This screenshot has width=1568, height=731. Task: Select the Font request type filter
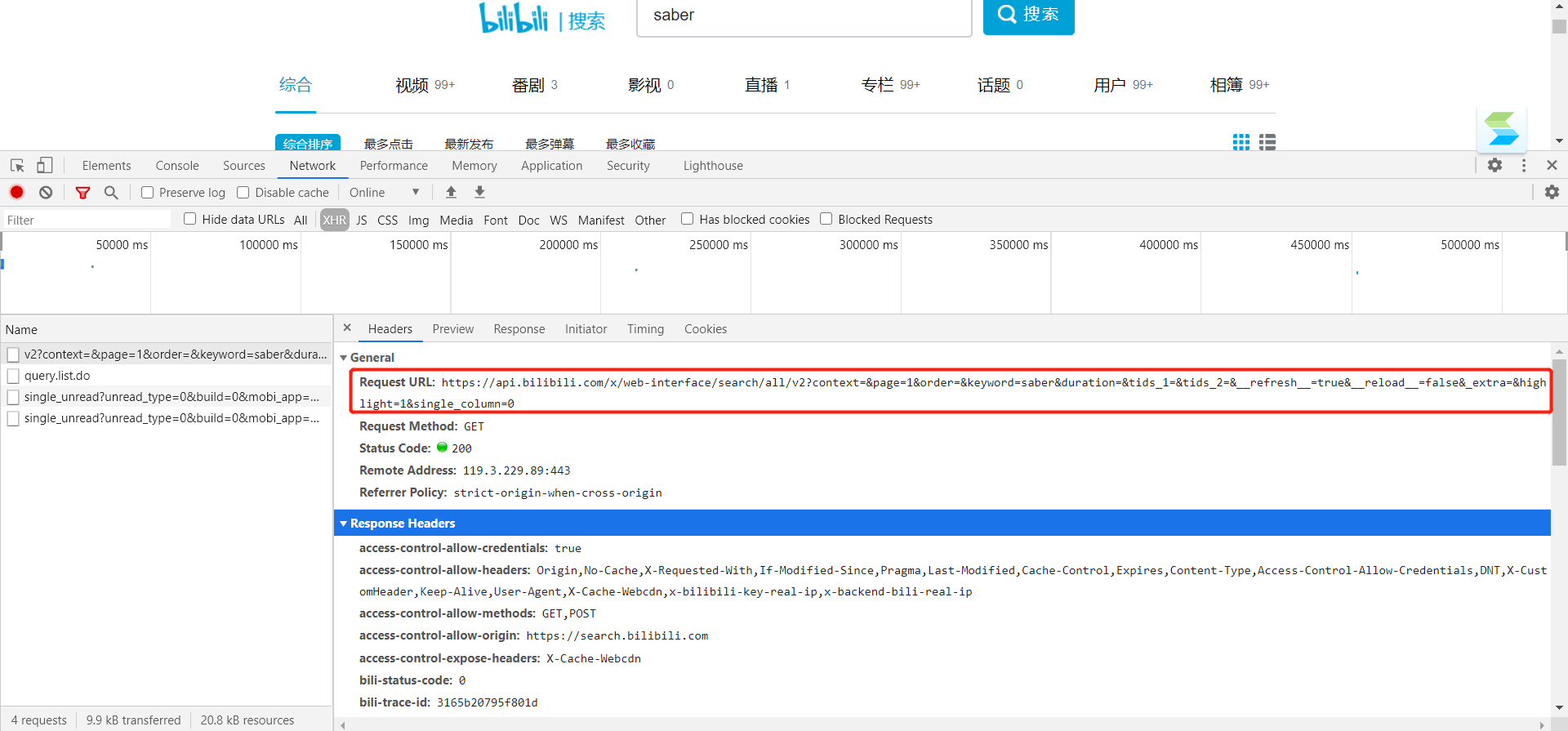point(496,221)
